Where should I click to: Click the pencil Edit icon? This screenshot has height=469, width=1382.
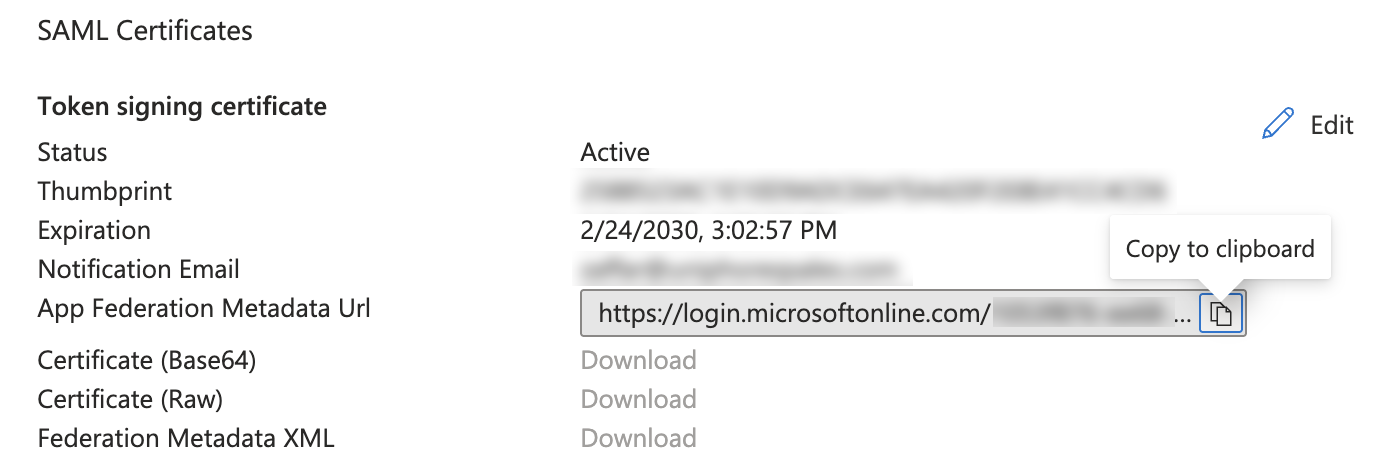[1278, 124]
